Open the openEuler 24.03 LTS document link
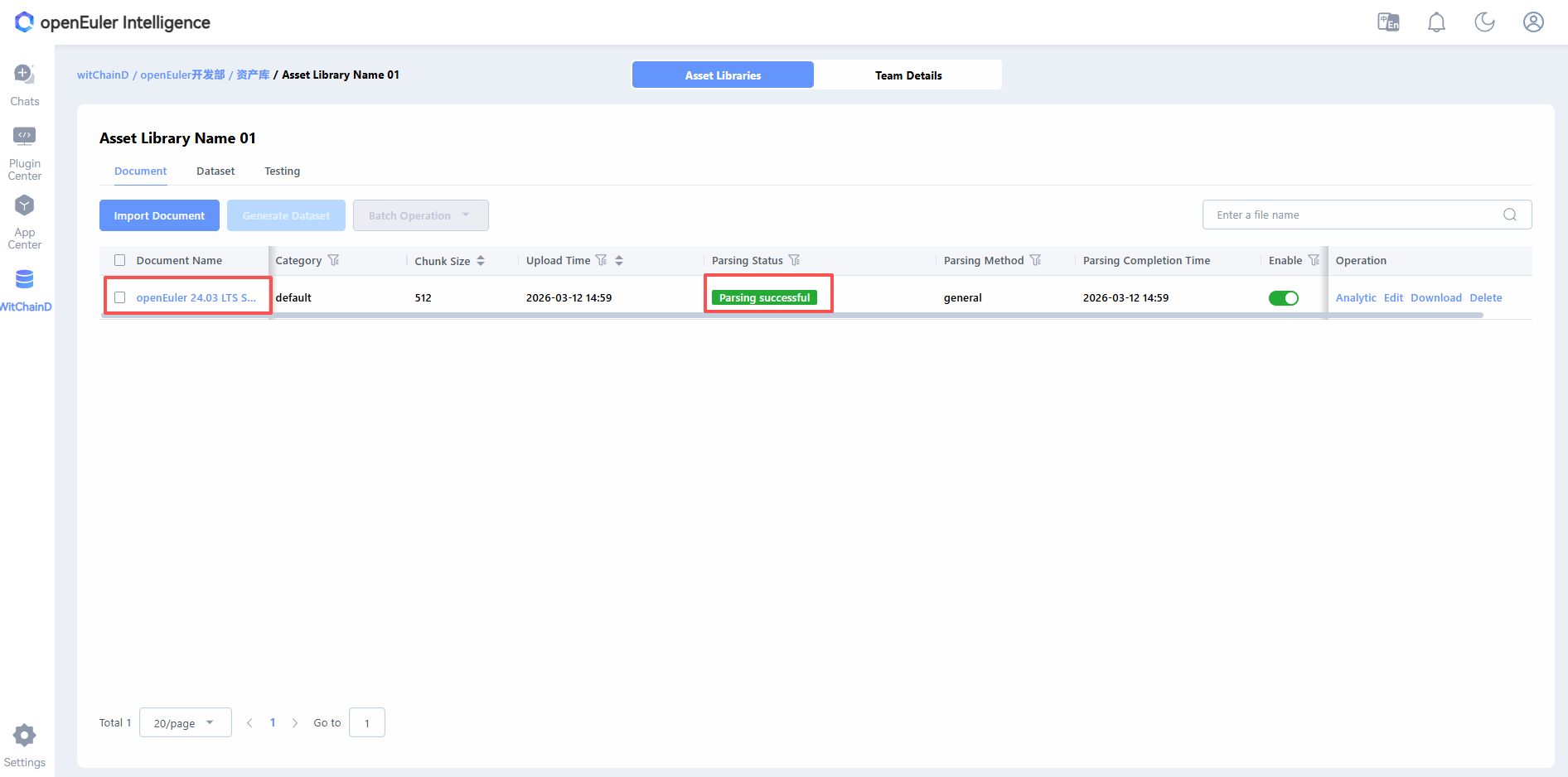The height and width of the screenshot is (777, 1568). click(196, 297)
